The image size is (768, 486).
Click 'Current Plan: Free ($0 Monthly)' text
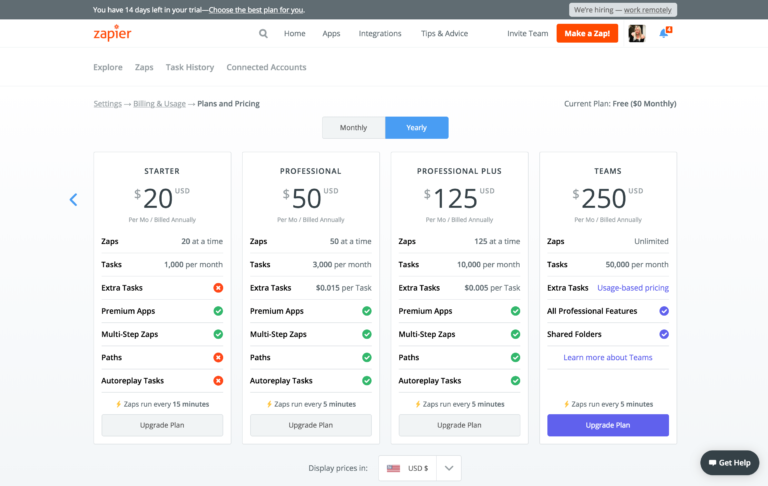pyautogui.click(x=620, y=103)
